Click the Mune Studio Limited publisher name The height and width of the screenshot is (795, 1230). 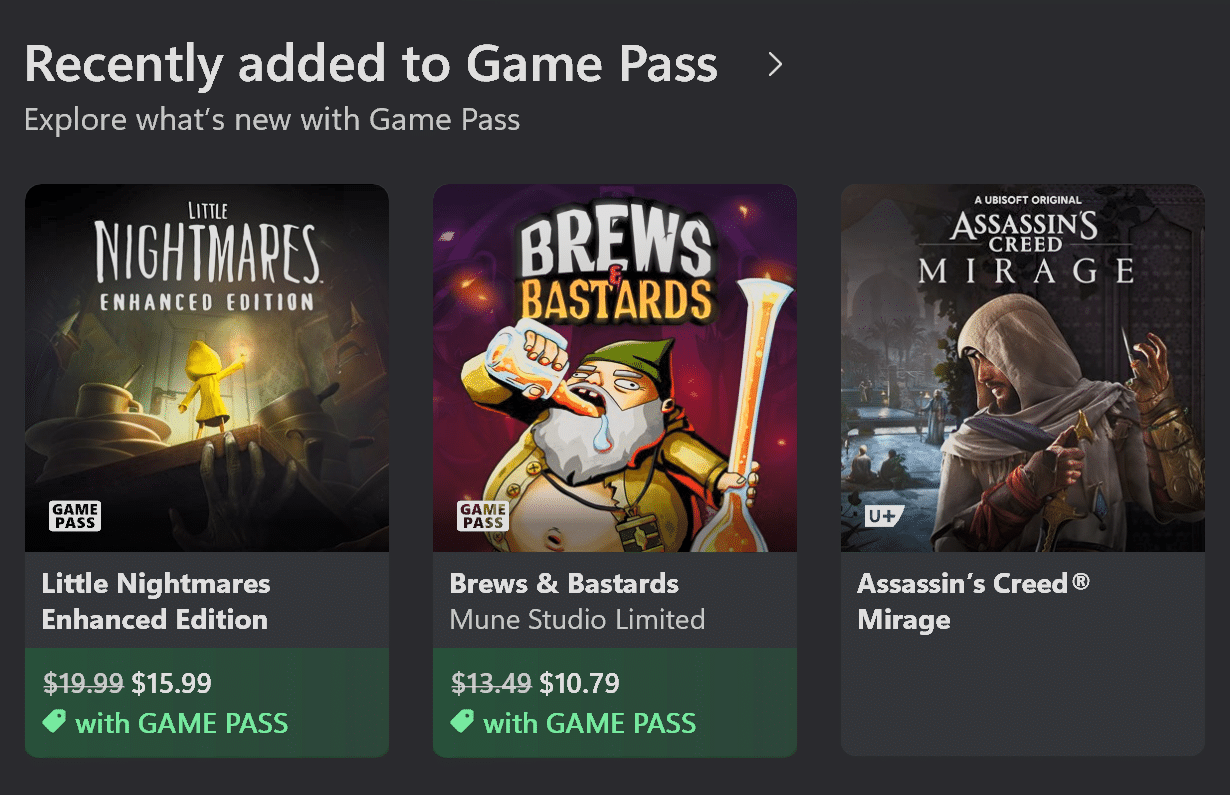577,620
